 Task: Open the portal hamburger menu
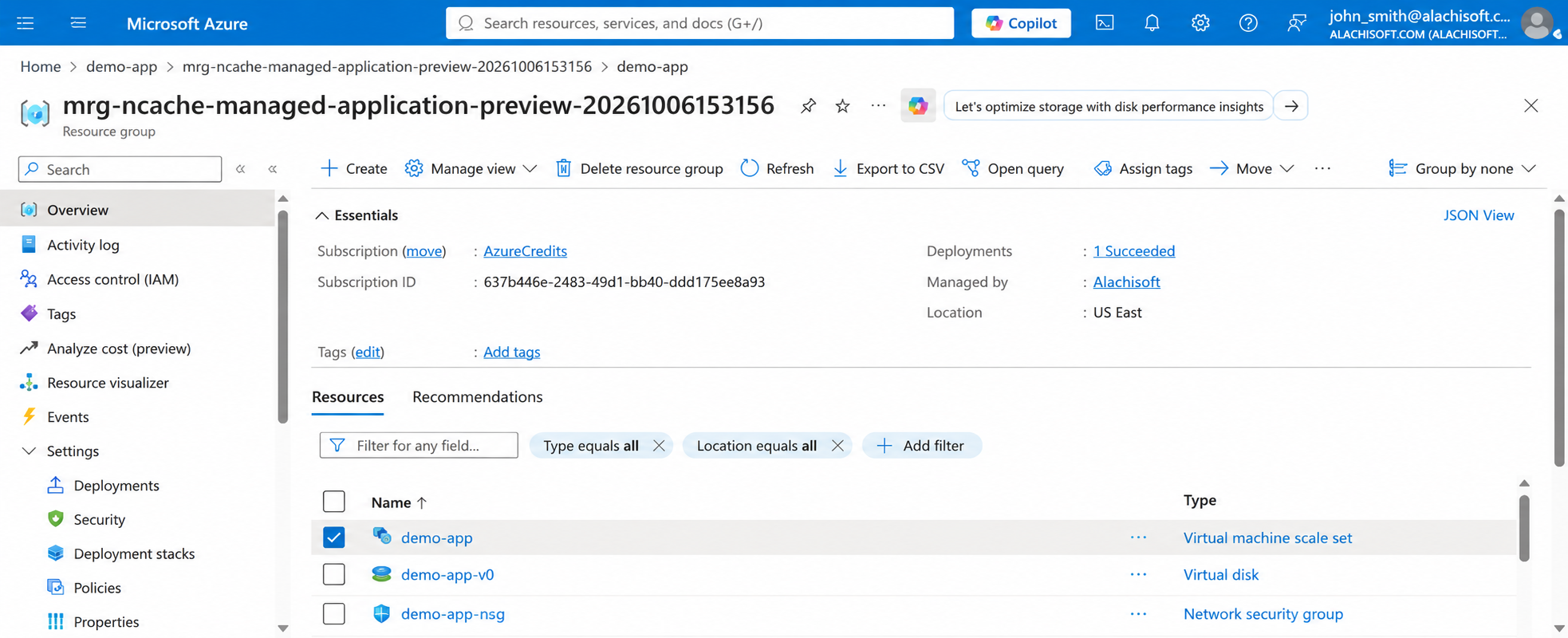(x=26, y=23)
